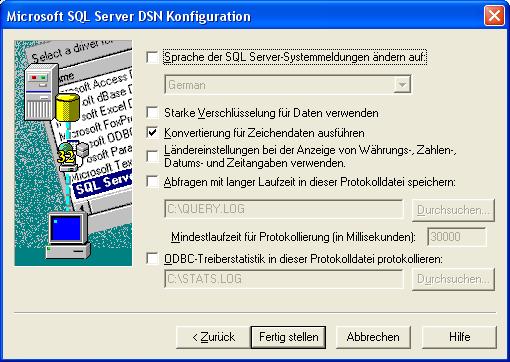Click Durchsuchen next to QUERY.LOG field
Image resolution: width=510 pixels, height=362 pixels.
click(x=453, y=210)
